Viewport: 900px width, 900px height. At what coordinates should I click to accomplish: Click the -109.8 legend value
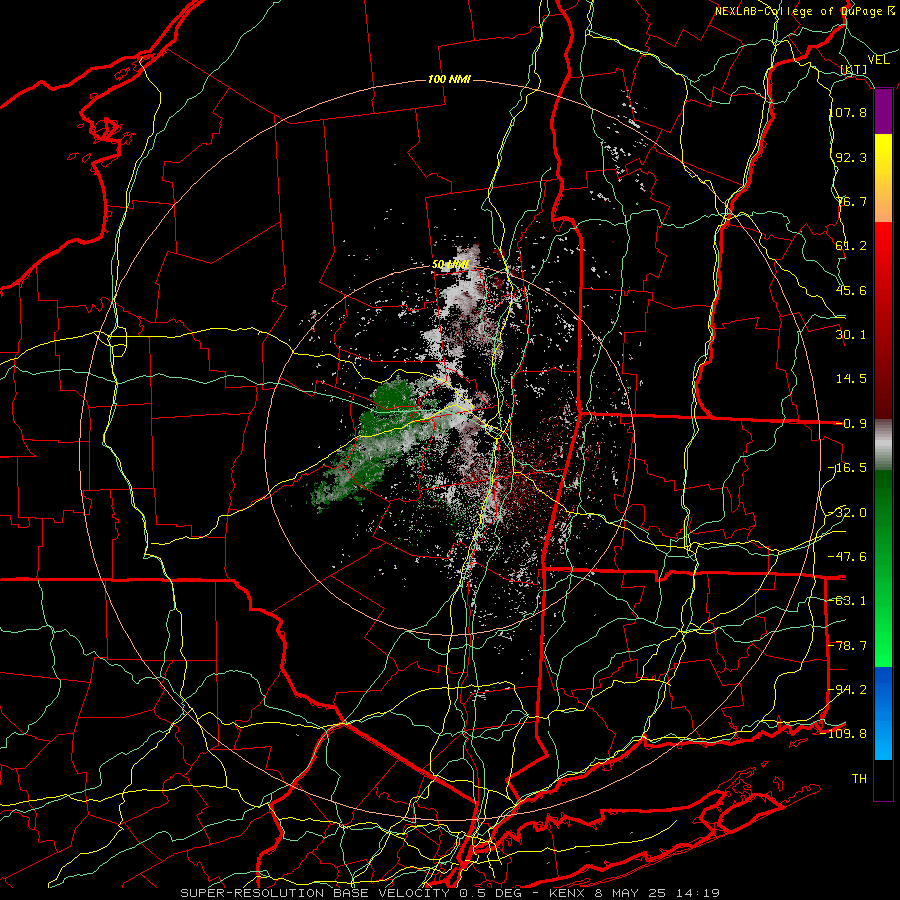(x=844, y=734)
